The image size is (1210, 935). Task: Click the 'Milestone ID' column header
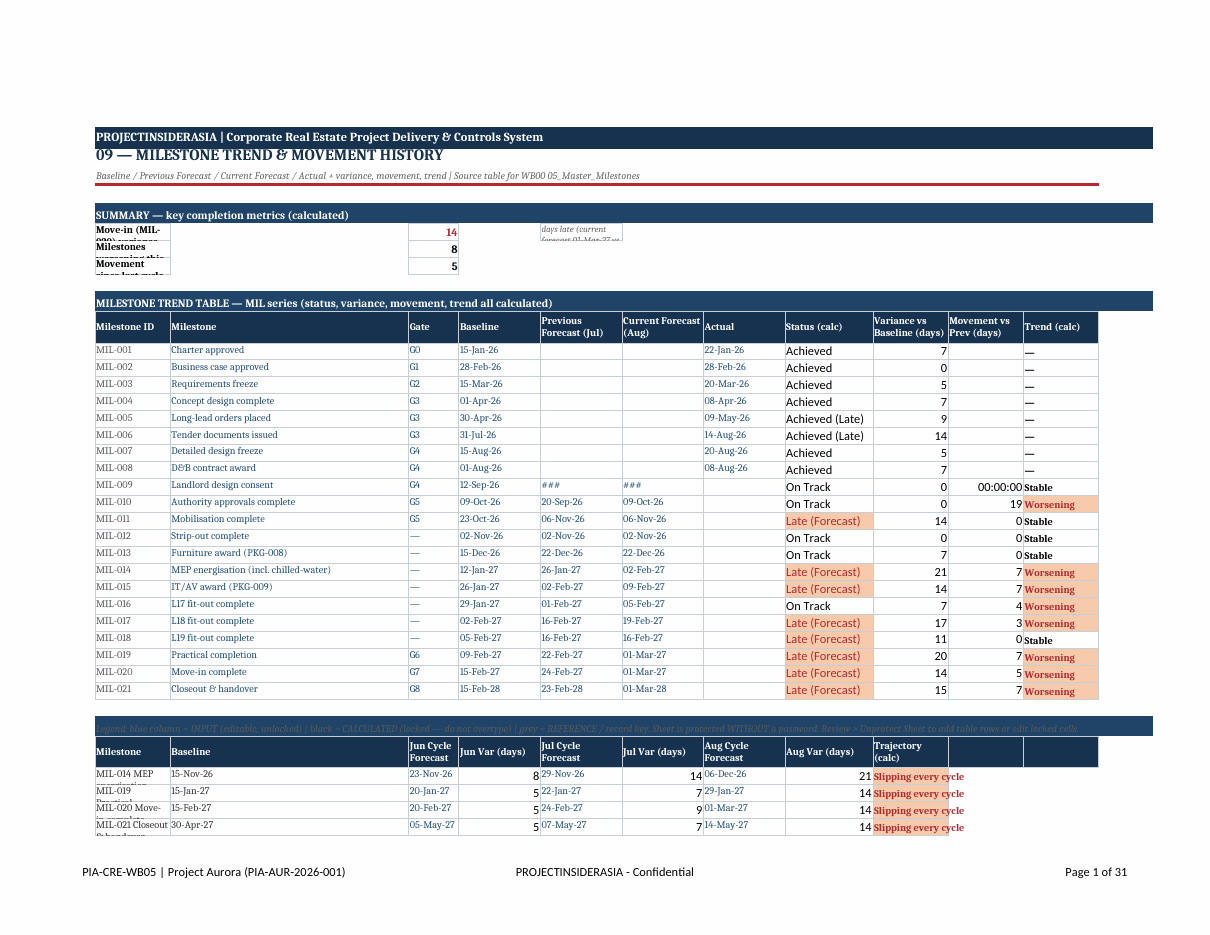tap(132, 327)
